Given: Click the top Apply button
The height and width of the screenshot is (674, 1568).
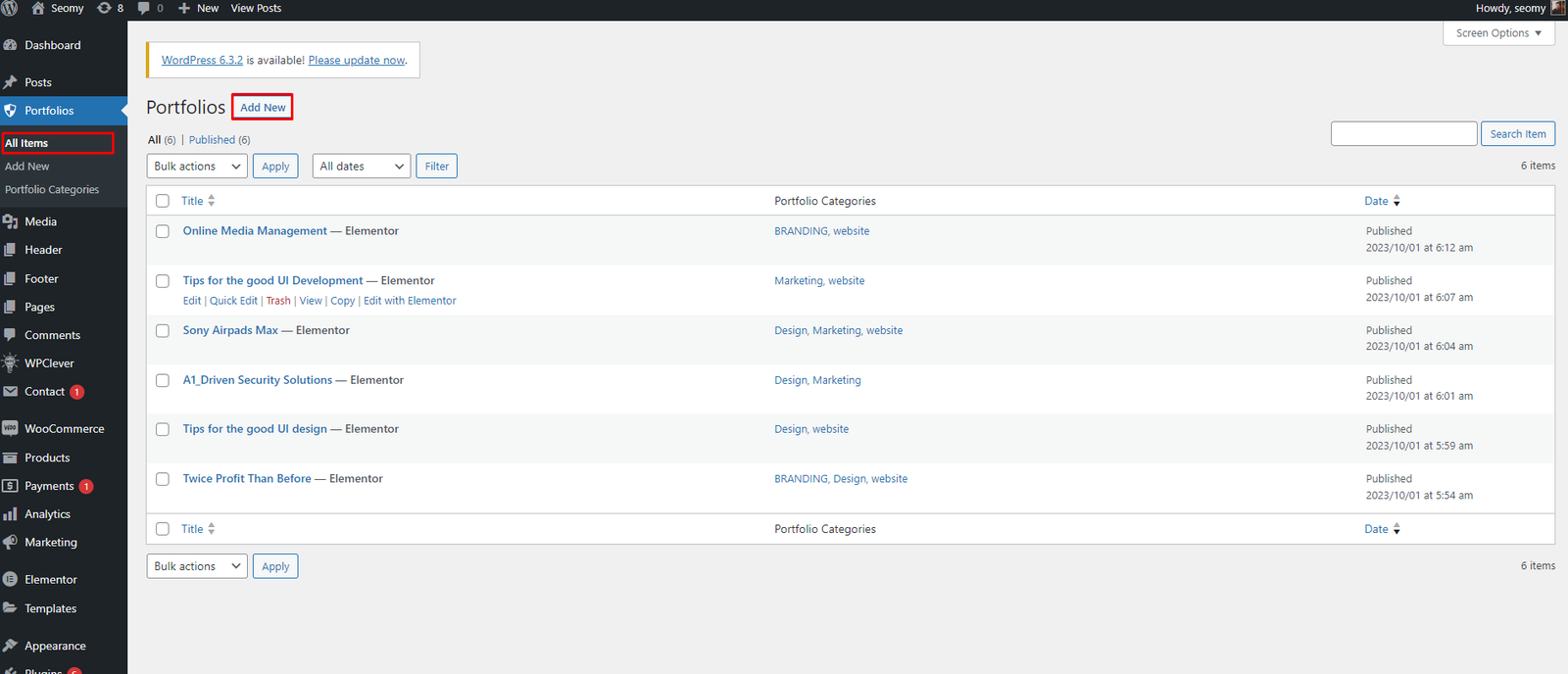Looking at the screenshot, I should (275, 167).
